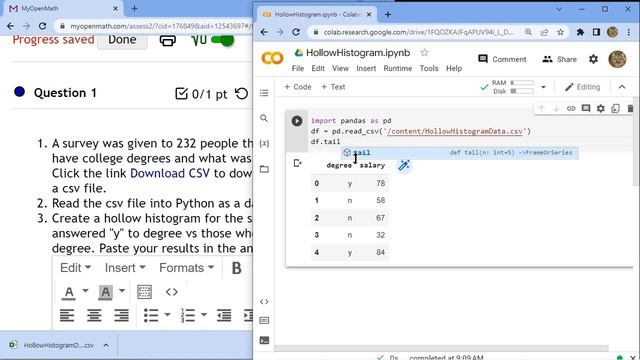Open the Edit dropdown in MyOpenMath editor

[75, 268]
